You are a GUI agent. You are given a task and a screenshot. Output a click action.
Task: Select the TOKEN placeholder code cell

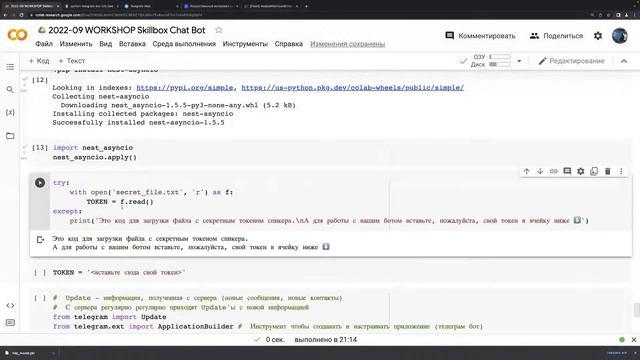pos(340,272)
